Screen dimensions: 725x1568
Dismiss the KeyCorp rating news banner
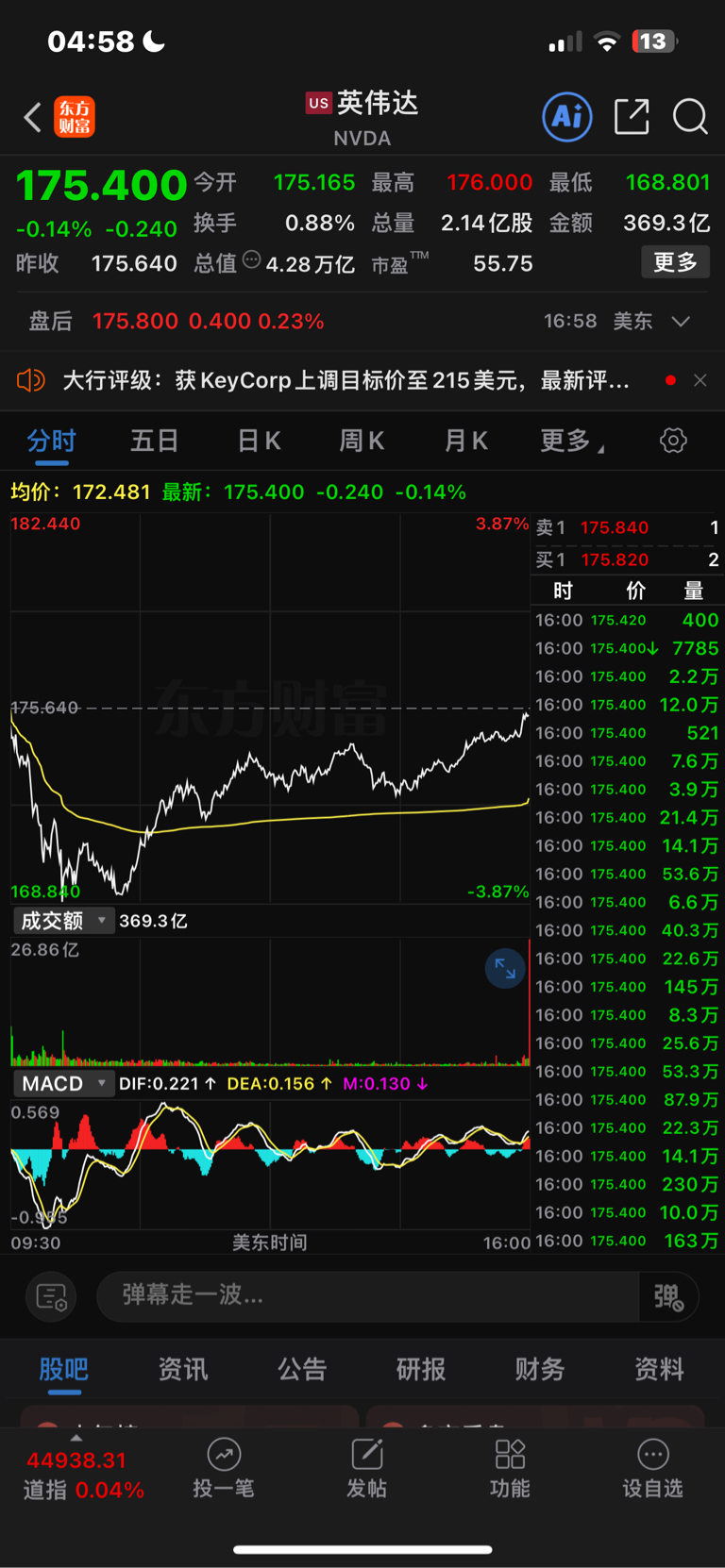[700, 380]
